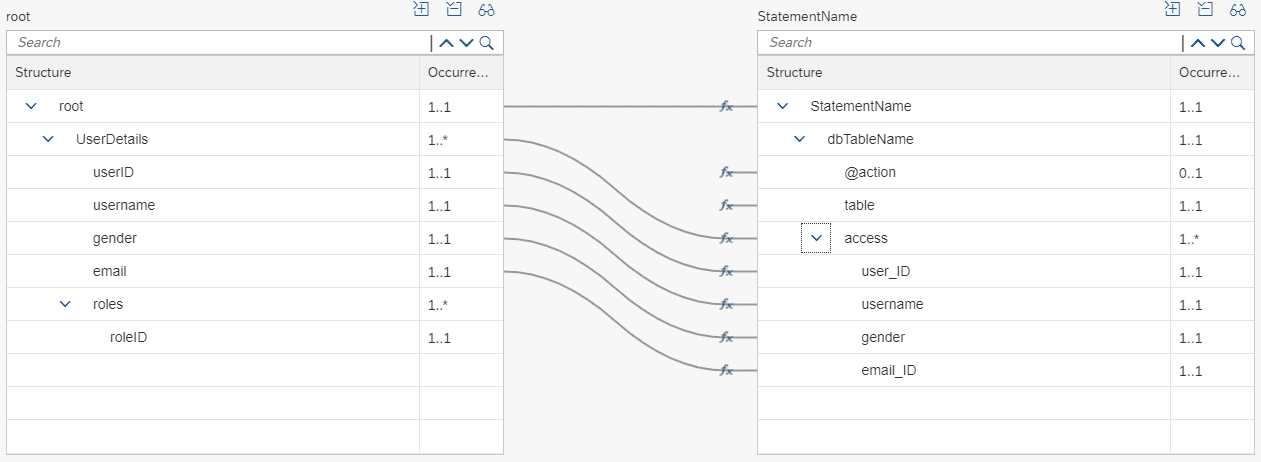This screenshot has width=1261, height=462.
Task: Click glasses icon in the StatementName panel
Action: [1237, 9]
